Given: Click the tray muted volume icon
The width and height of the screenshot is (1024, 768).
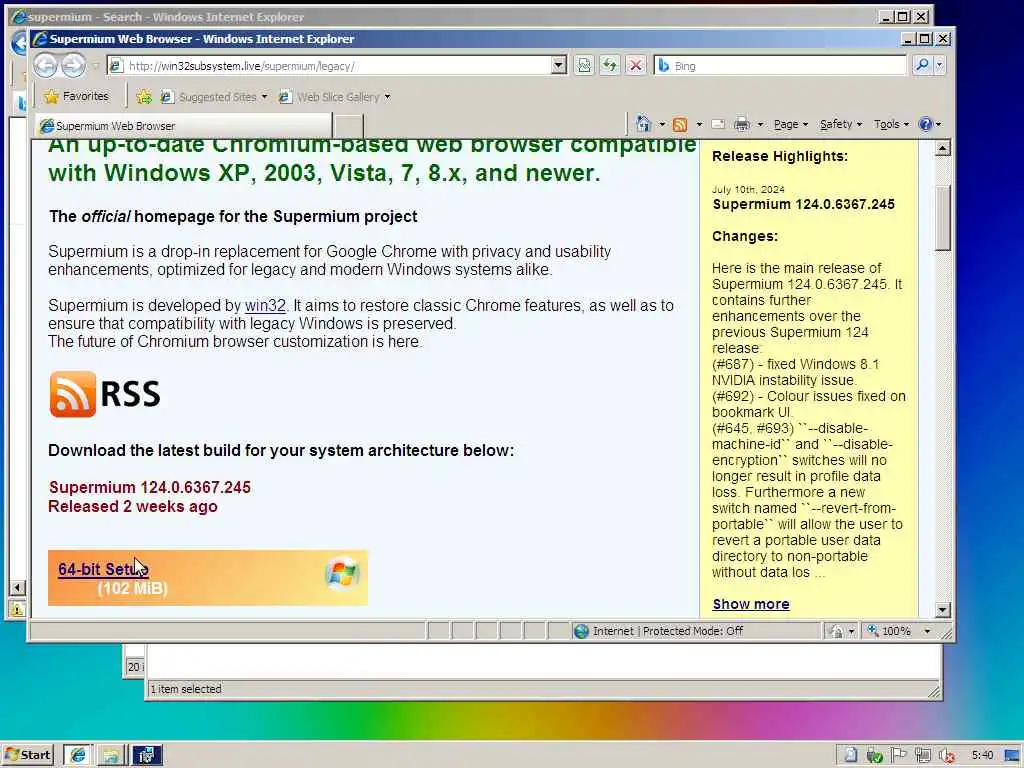Looking at the screenshot, I should (947, 756).
